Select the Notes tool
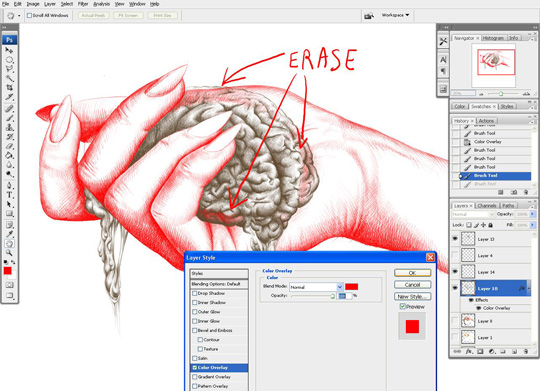The width and height of the screenshot is (540, 391). click(x=9, y=225)
